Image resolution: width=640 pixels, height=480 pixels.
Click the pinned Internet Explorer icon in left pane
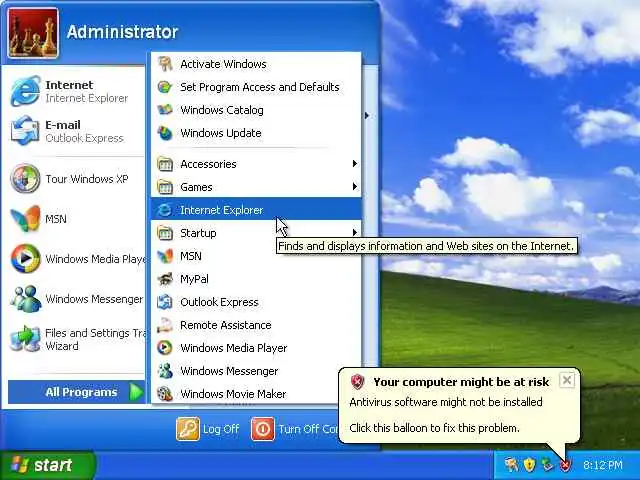pos(25,91)
